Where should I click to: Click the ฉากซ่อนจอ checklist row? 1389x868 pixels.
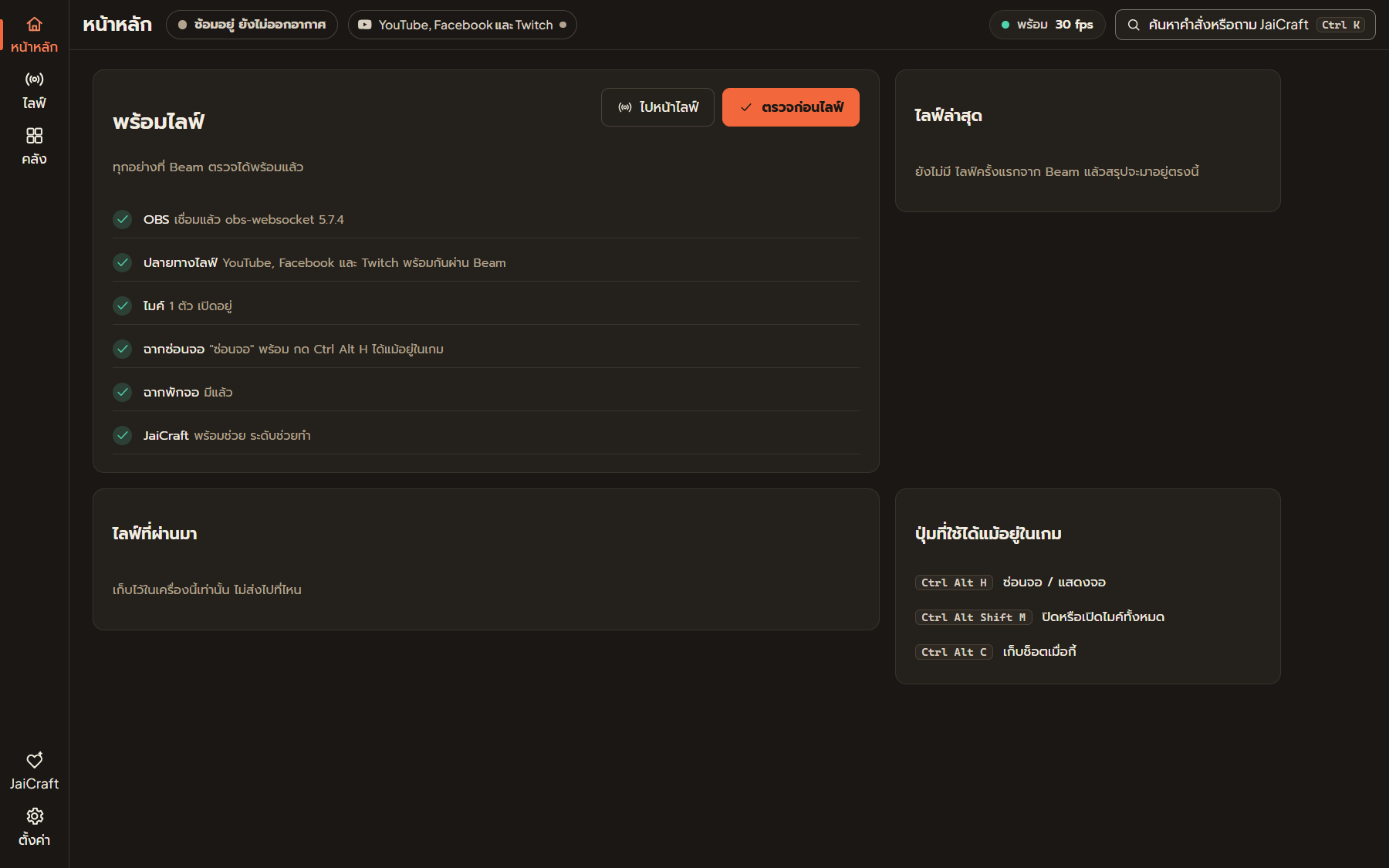tap(486, 350)
